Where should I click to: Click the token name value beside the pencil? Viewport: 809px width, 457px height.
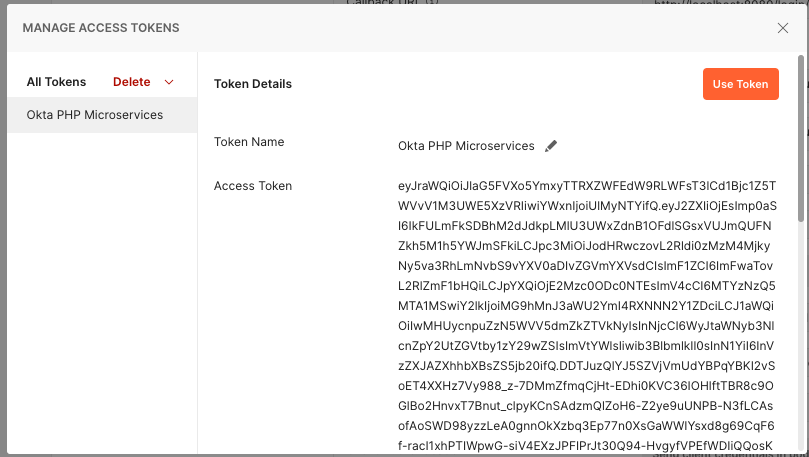tap(466, 146)
